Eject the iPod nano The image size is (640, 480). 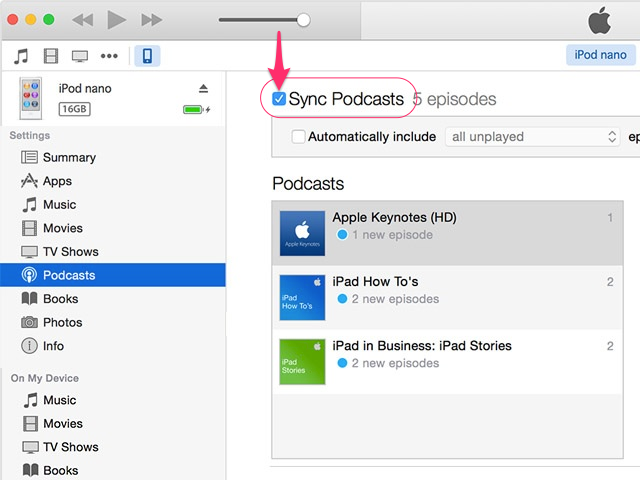(x=204, y=89)
